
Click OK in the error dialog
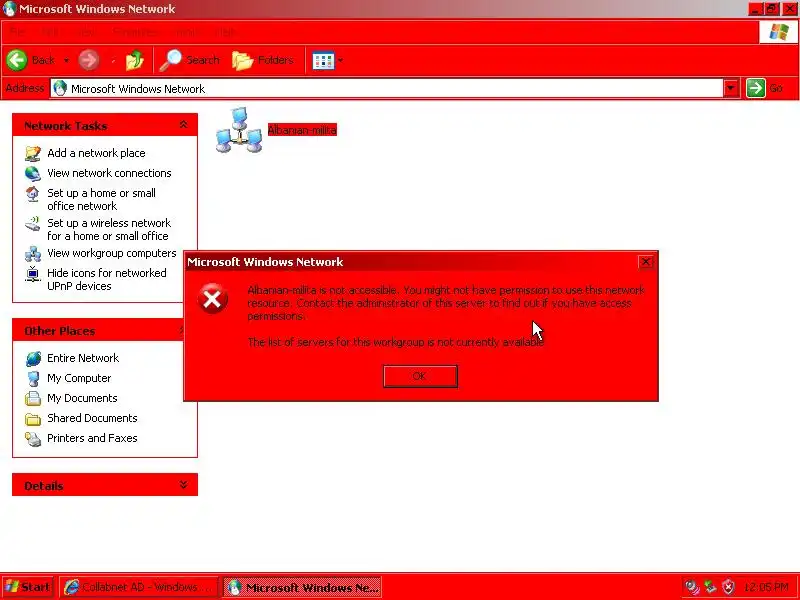pos(420,377)
